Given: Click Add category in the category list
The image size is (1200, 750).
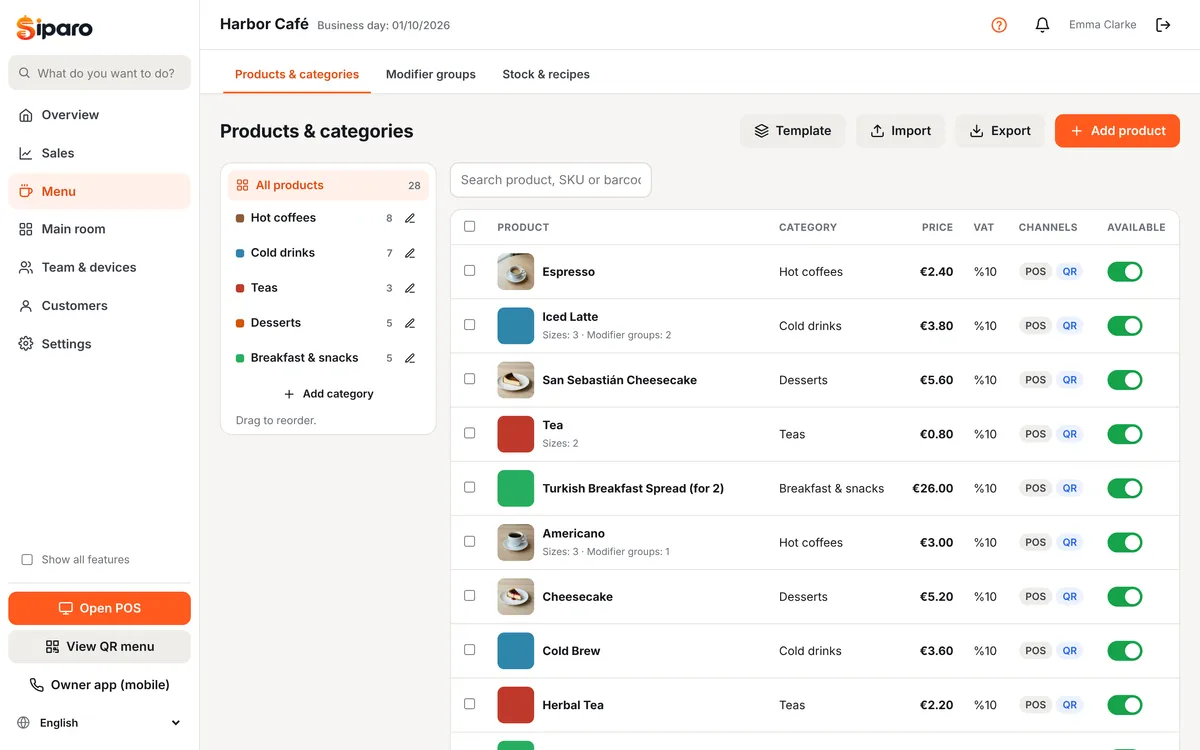Looking at the screenshot, I should point(328,394).
